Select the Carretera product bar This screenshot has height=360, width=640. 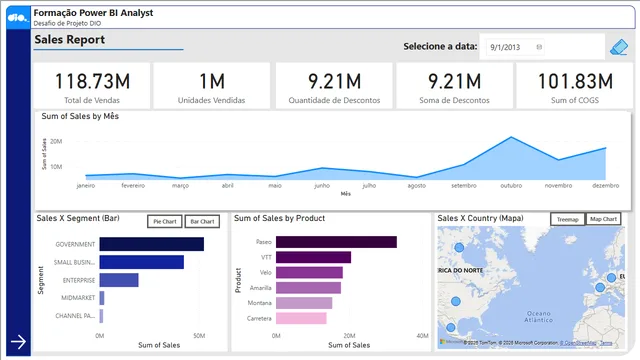point(301,318)
